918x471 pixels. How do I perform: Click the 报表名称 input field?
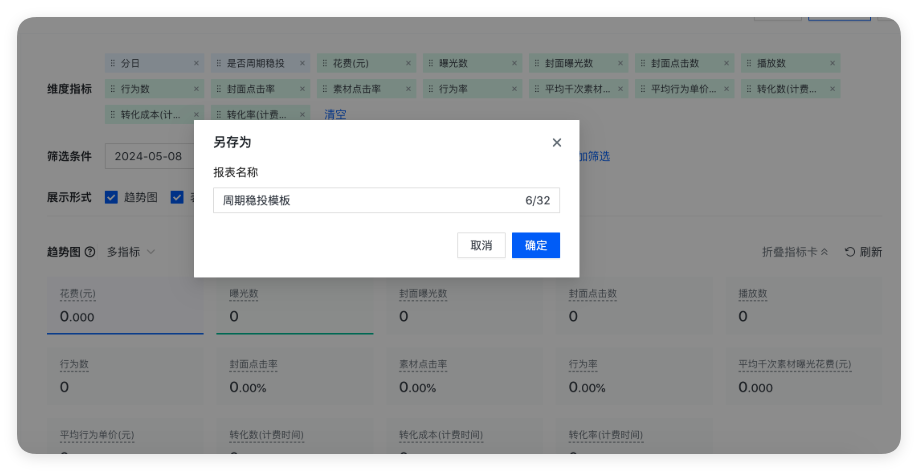[386, 200]
